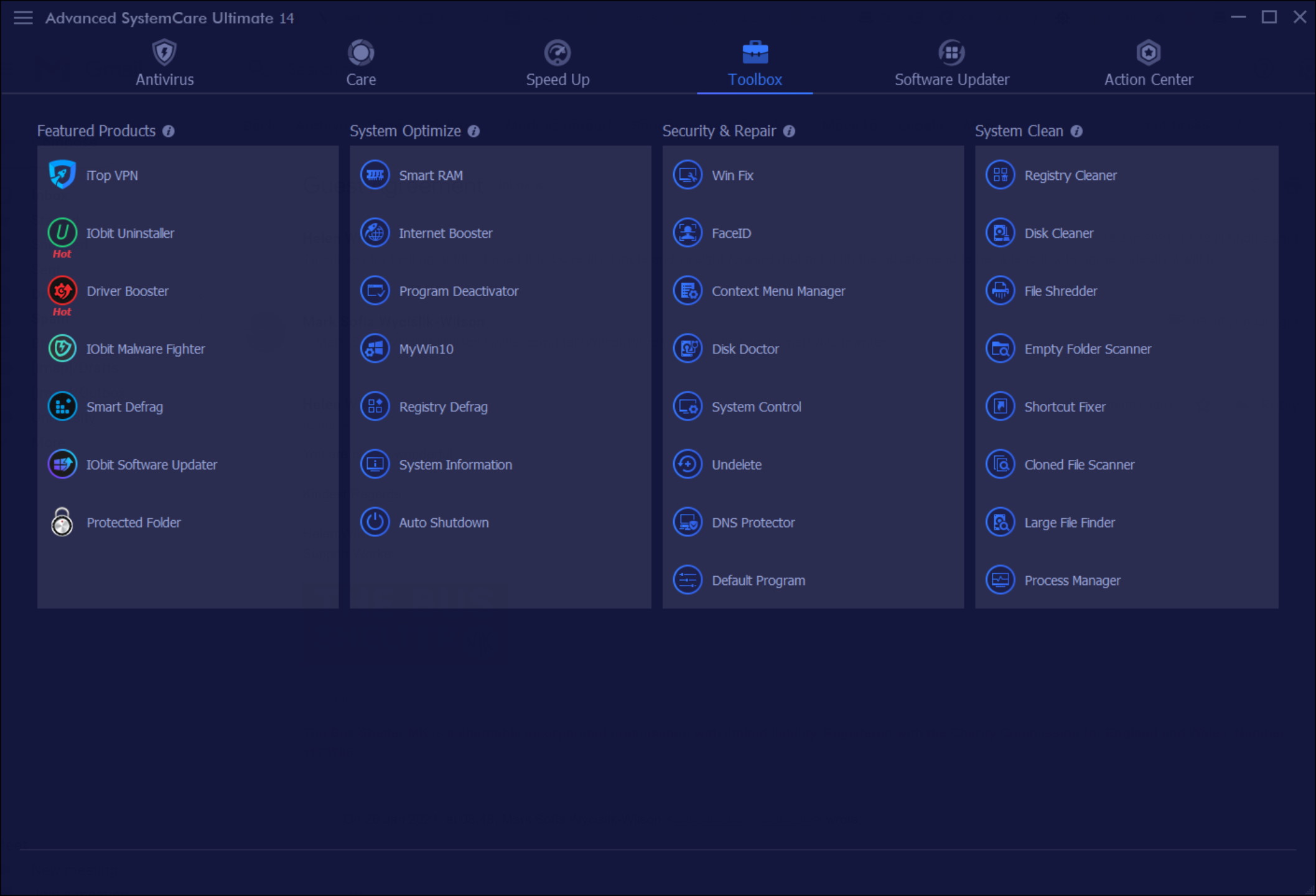The height and width of the screenshot is (896, 1316).
Task: Launch Driver Booster application
Action: (128, 291)
